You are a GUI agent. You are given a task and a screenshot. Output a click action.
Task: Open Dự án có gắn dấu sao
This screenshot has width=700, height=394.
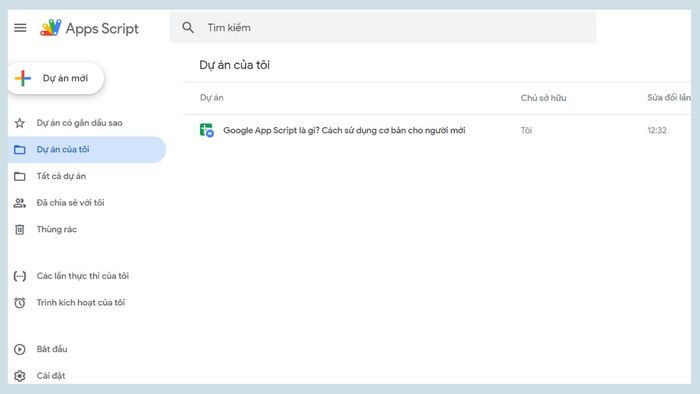pos(79,123)
